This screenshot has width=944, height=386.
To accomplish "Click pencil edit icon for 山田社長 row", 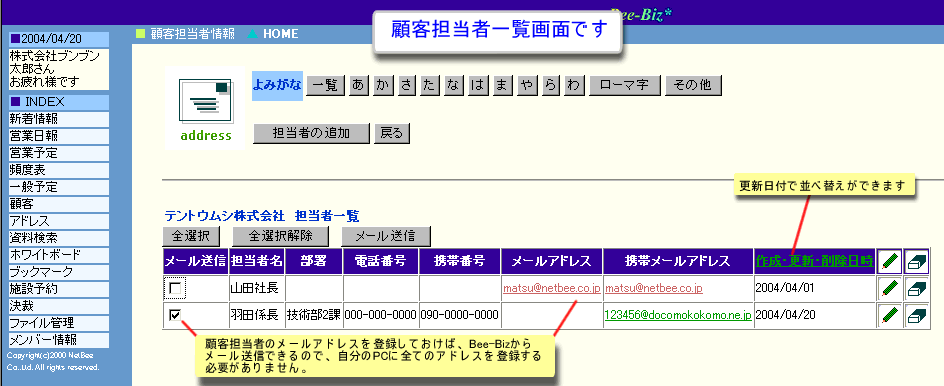I will pyautogui.click(x=889, y=289).
